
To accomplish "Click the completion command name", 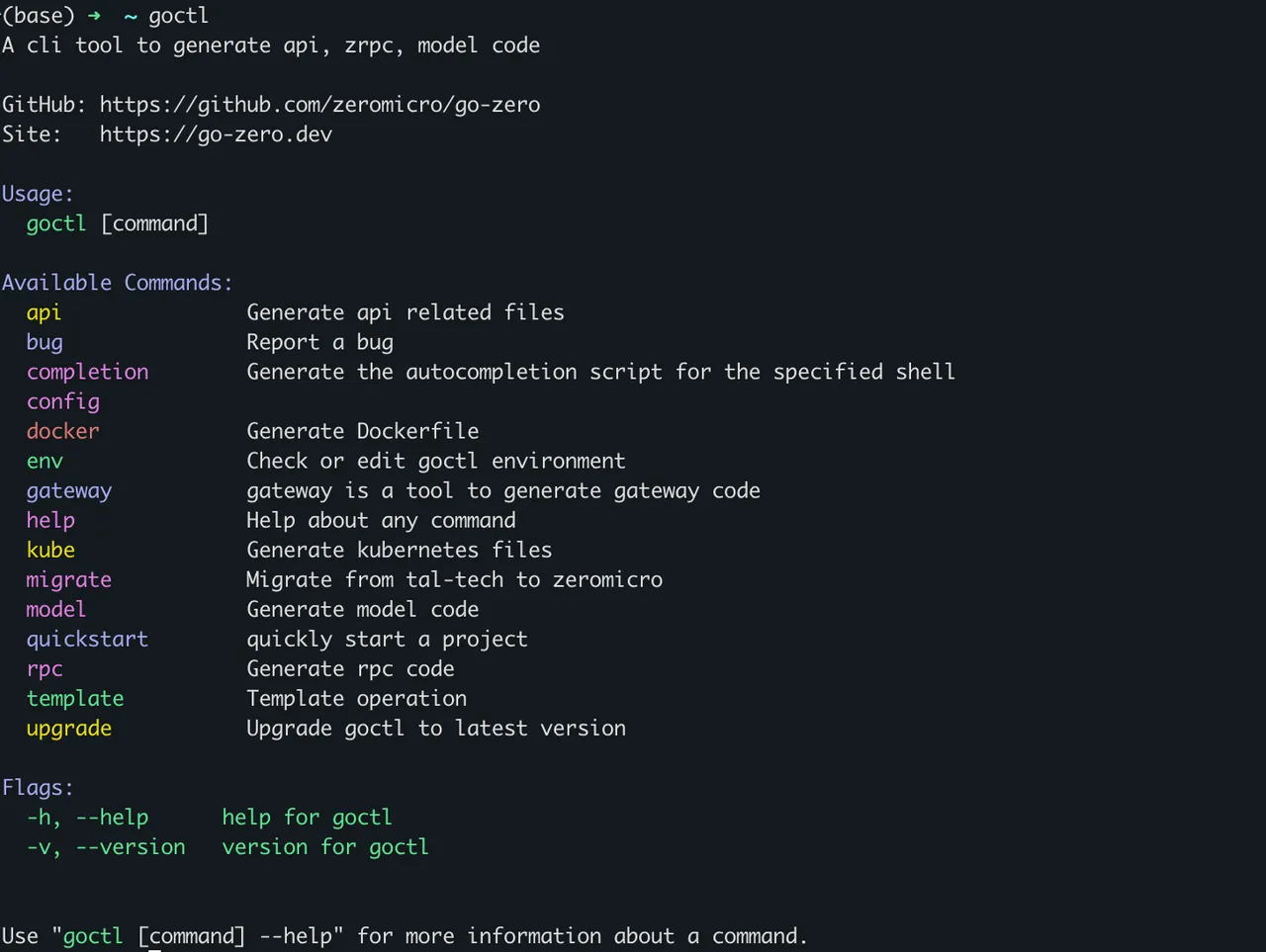I will coord(87,373).
